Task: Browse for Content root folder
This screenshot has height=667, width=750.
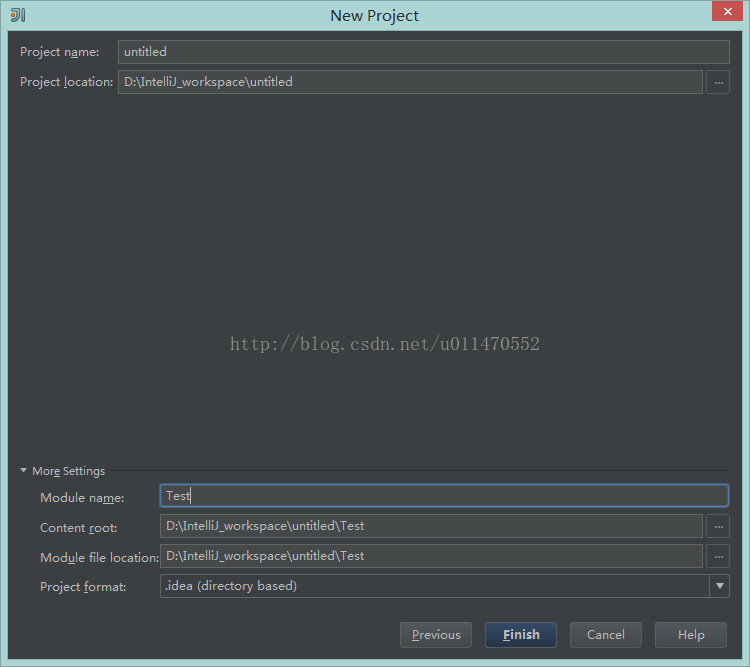Action: (718, 526)
